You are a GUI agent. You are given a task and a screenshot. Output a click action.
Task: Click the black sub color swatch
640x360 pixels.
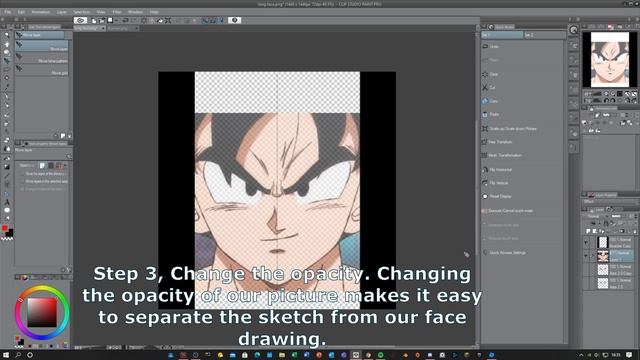click(9, 233)
